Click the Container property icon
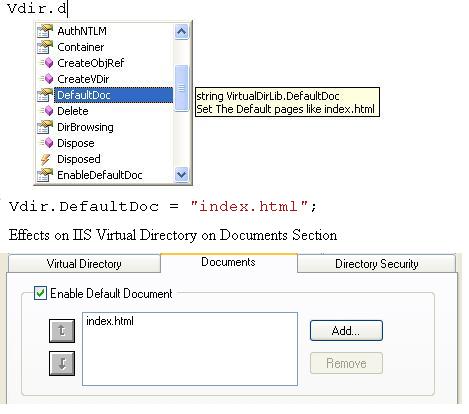 [x=45, y=47]
